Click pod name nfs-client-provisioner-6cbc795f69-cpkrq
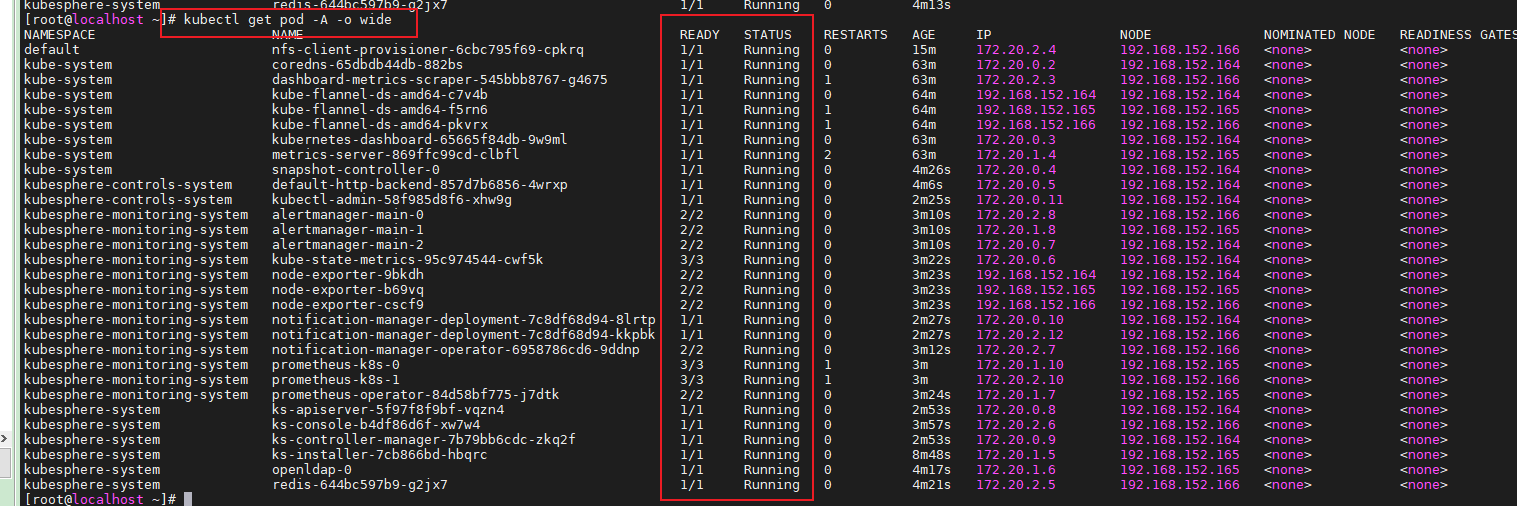The image size is (1517, 506). (x=428, y=50)
